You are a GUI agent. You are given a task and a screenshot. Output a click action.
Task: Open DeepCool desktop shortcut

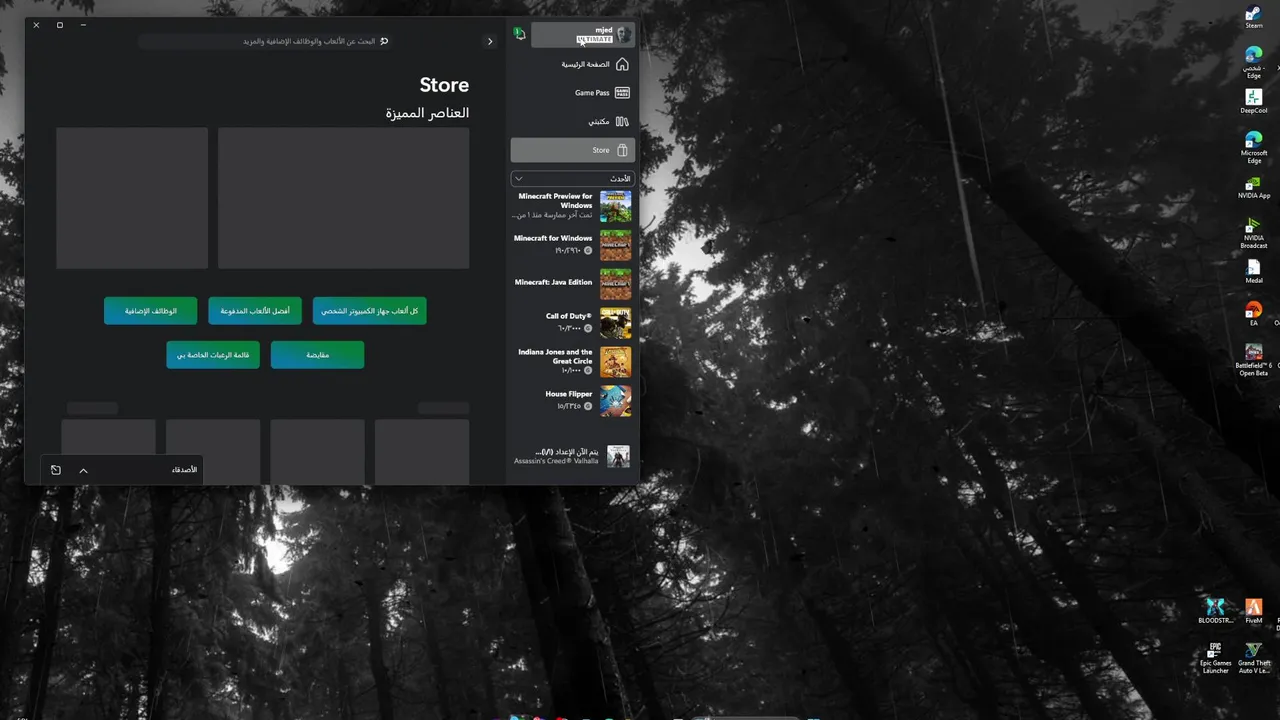pyautogui.click(x=1253, y=101)
